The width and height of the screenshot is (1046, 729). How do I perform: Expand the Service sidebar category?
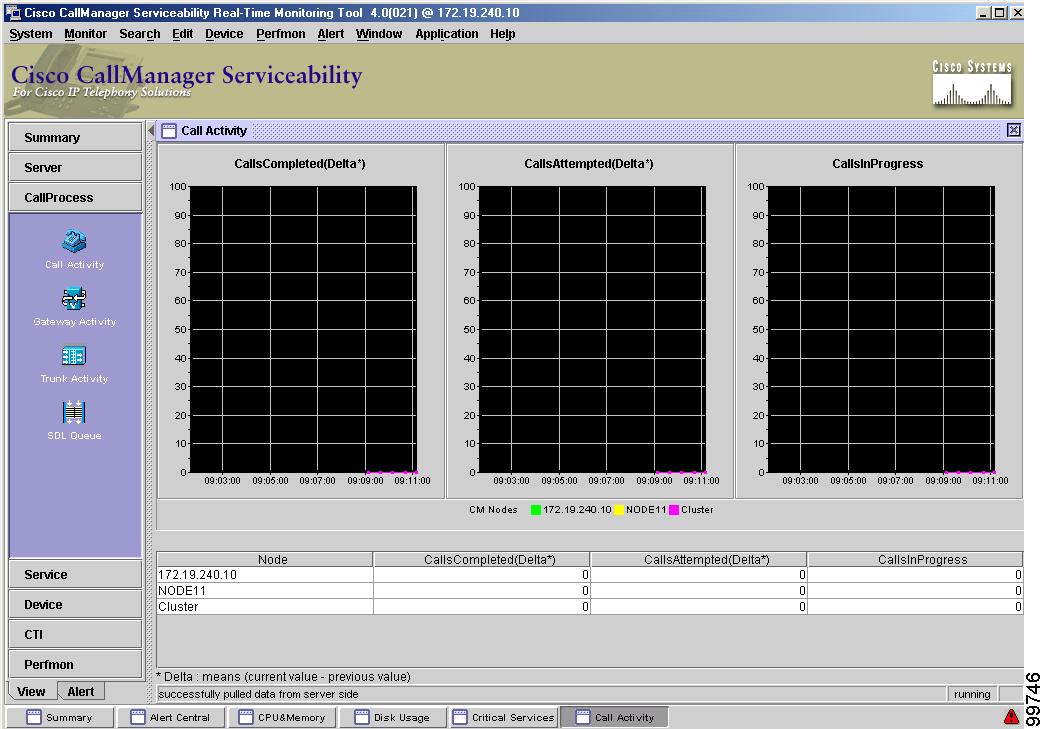point(75,574)
